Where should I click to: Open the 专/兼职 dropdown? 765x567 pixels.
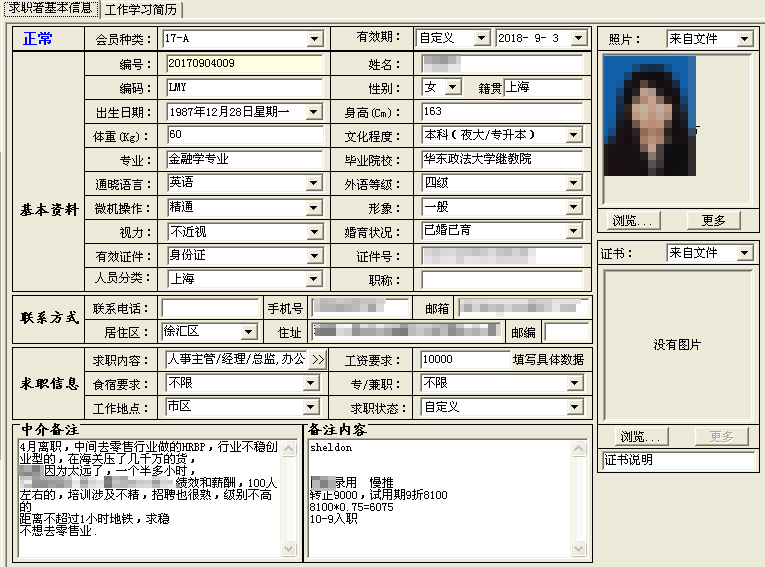click(575, 383)
